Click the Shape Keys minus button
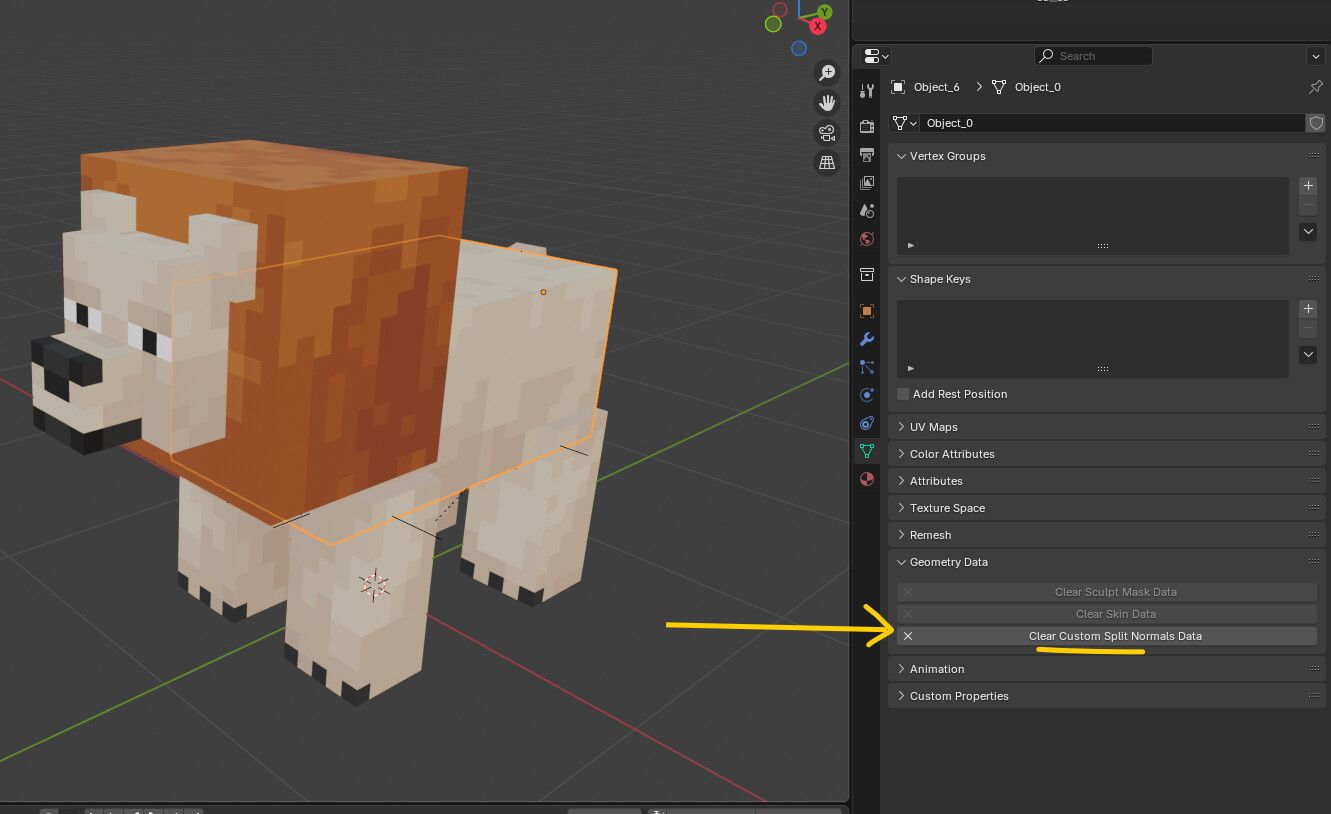 [1308, 328]
